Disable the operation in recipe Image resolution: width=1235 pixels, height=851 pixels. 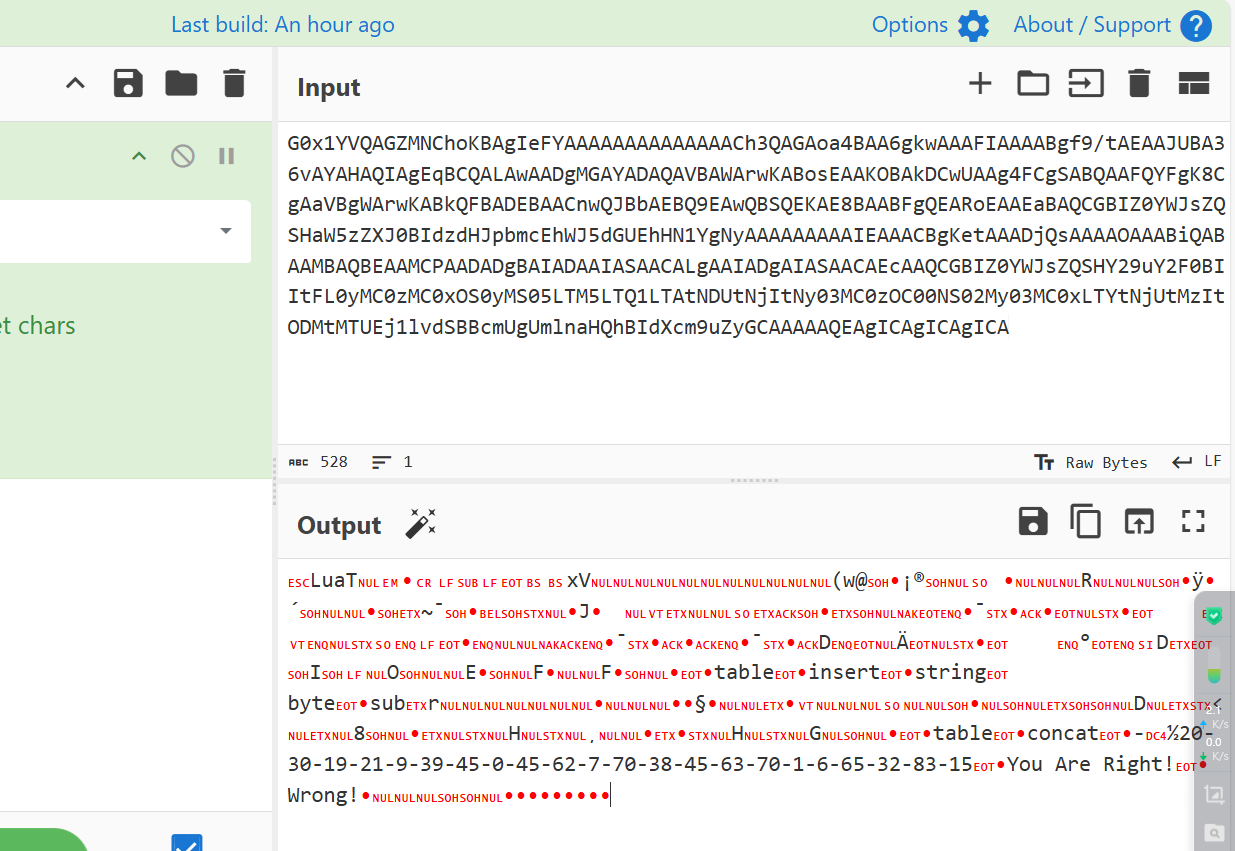tap(182, 156)
